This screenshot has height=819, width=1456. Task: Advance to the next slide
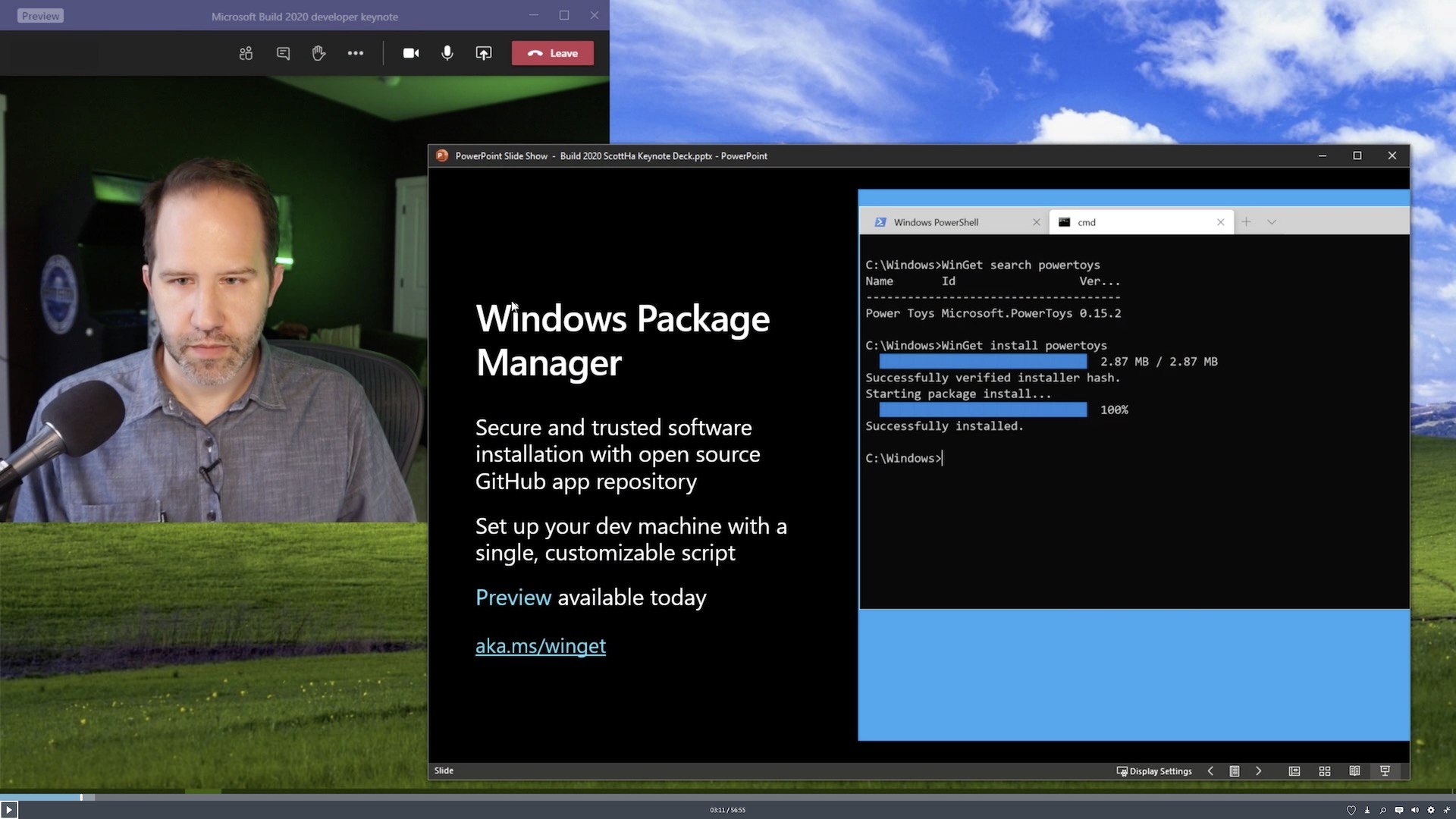(x=1259, y=770)
